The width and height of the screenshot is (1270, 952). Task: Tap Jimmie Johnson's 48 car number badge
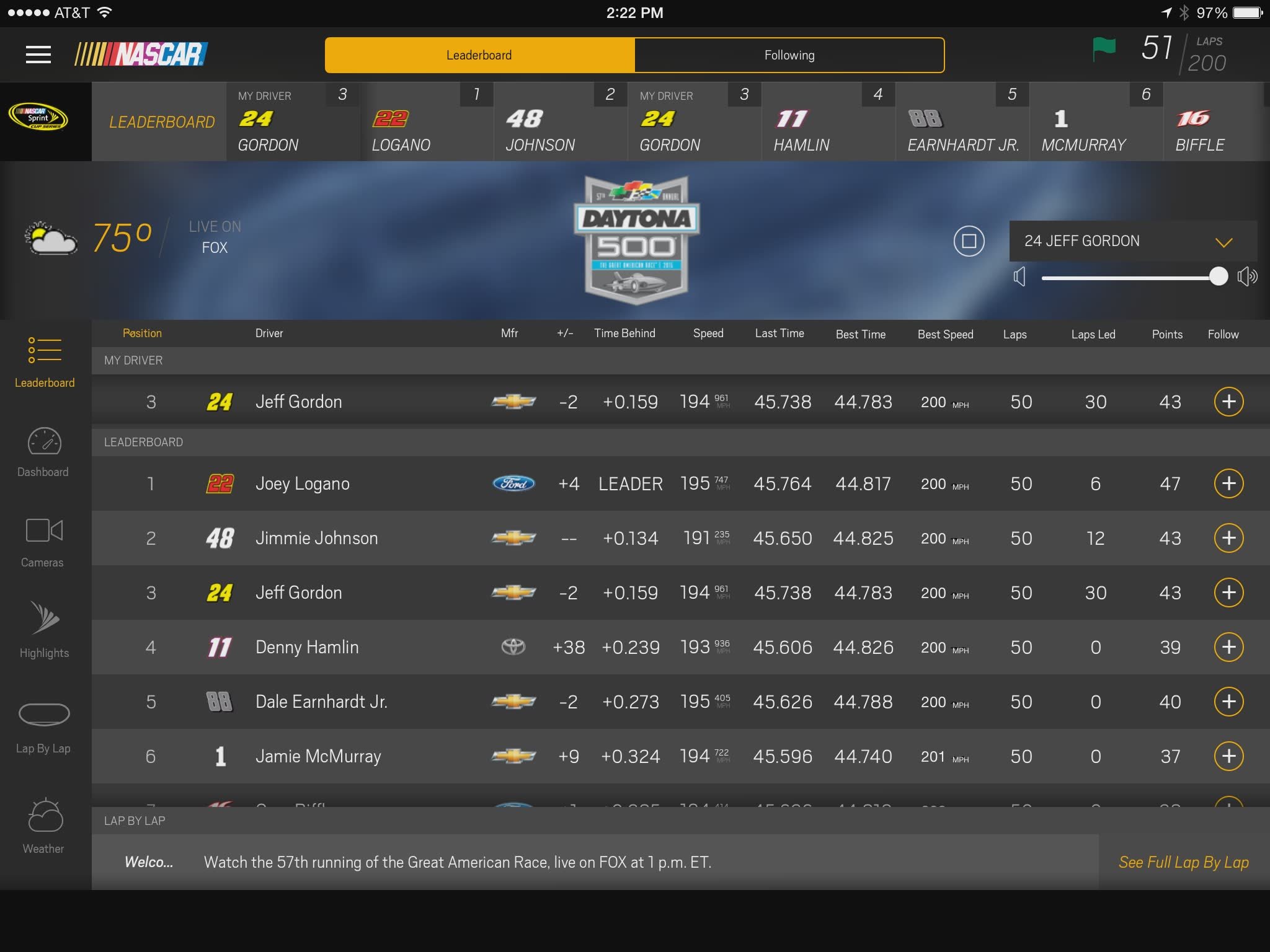click(x=220, y=538)
